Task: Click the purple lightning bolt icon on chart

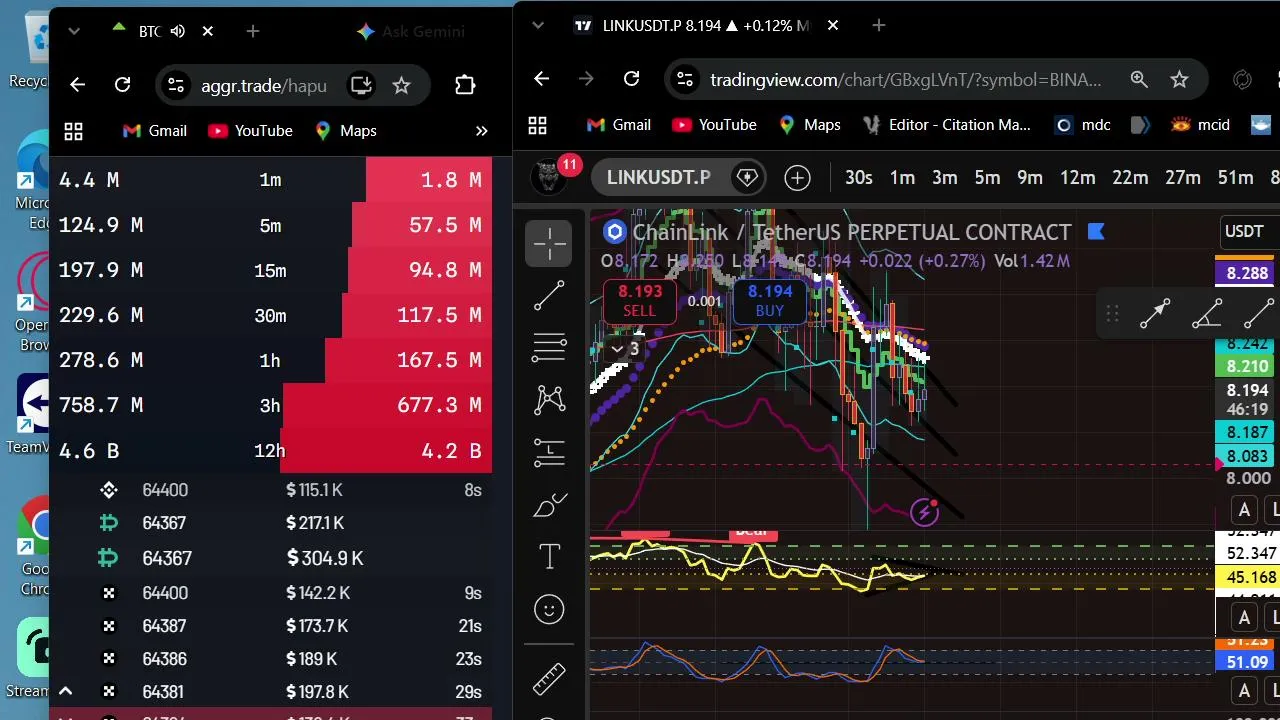Action: pyautogui.click(x=925, y=513)
